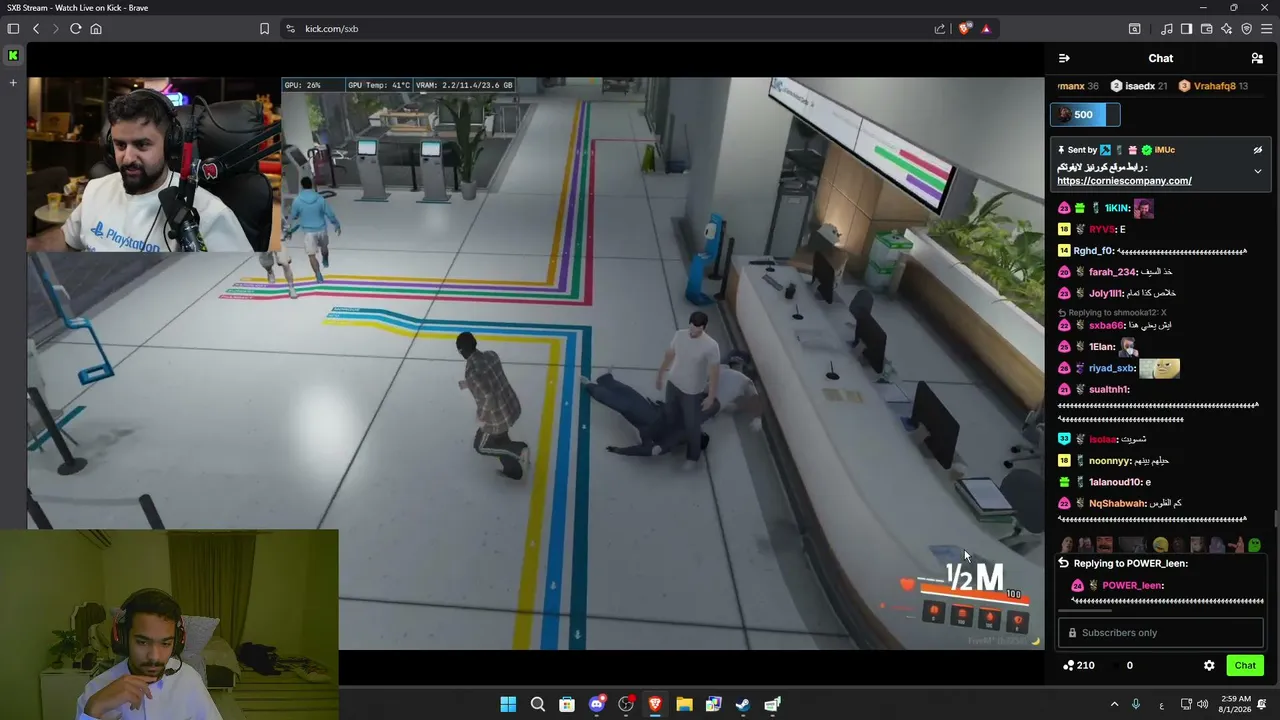
Task: Show hidden system tray icons
Action: (1114, 704)
